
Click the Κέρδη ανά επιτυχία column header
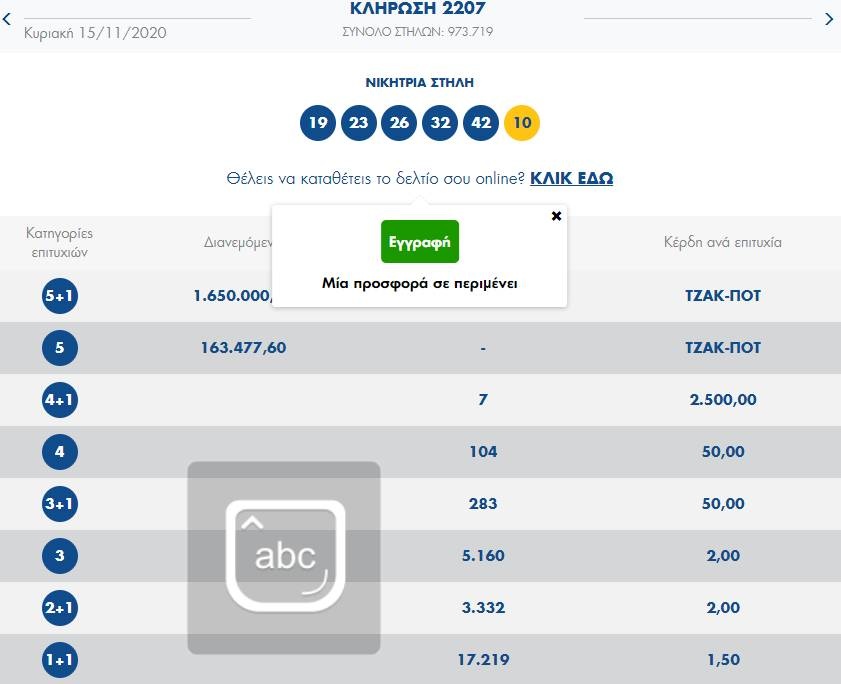coord(723,242)
